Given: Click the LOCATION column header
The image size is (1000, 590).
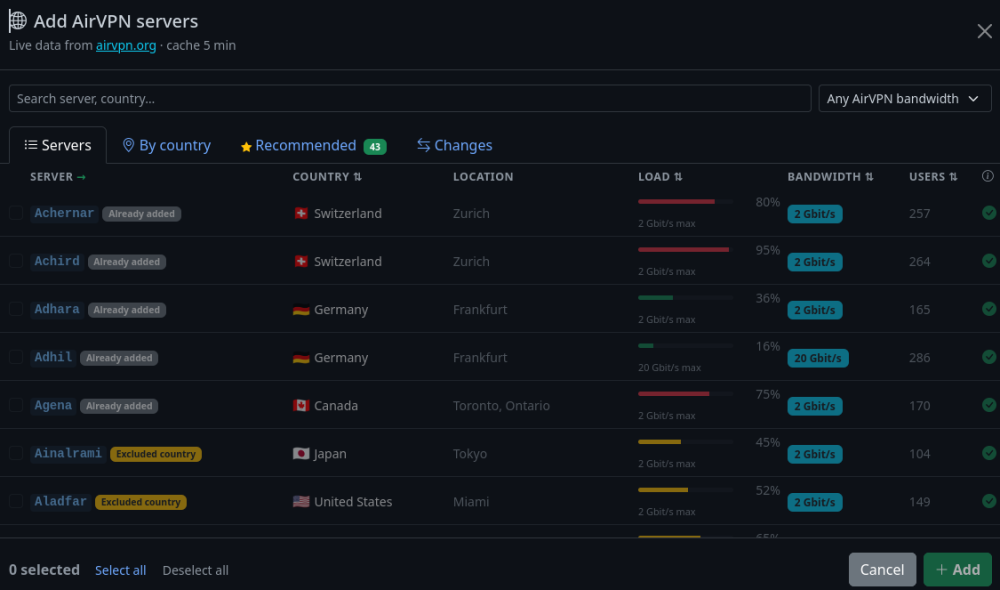Looking at the screenshot, I should coord(483,177).
